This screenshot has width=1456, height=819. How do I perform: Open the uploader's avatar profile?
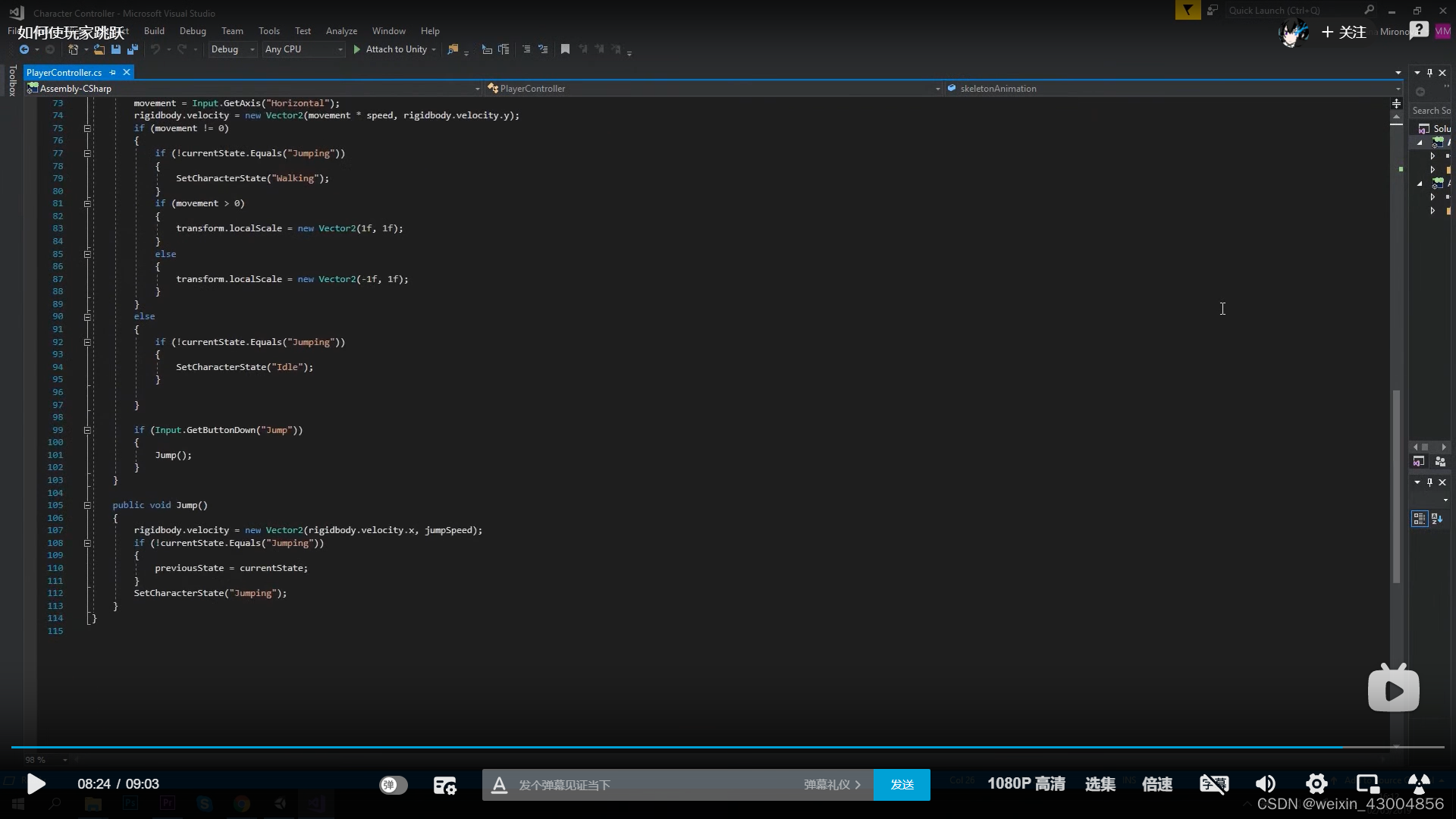[x=1293, y=33]
